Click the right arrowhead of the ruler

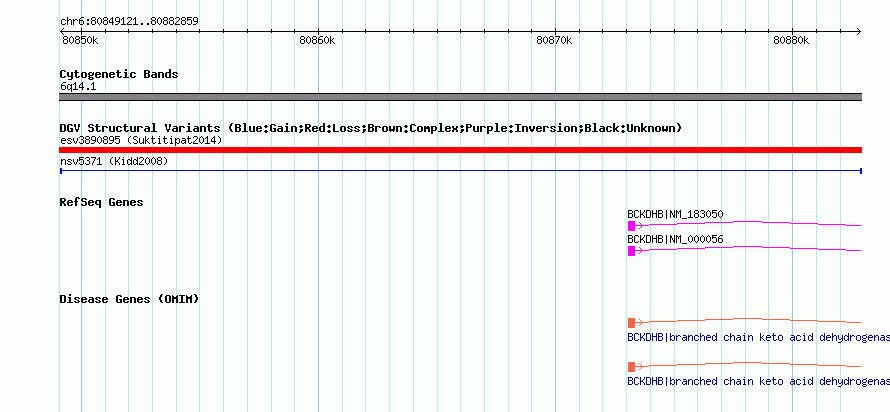858,31
